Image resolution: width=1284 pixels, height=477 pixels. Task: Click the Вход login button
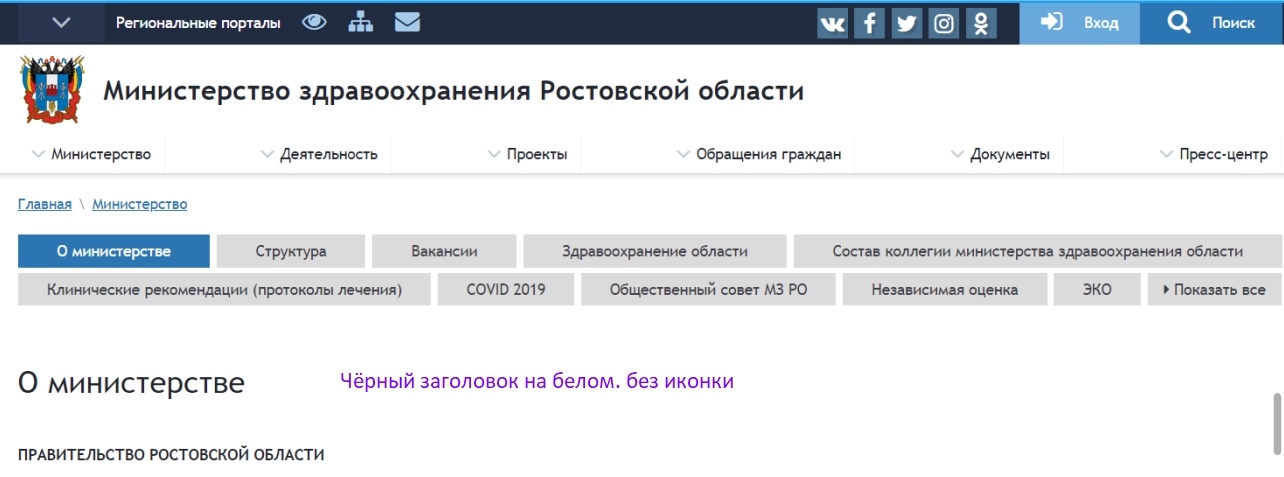click(x=1080, y=22)
